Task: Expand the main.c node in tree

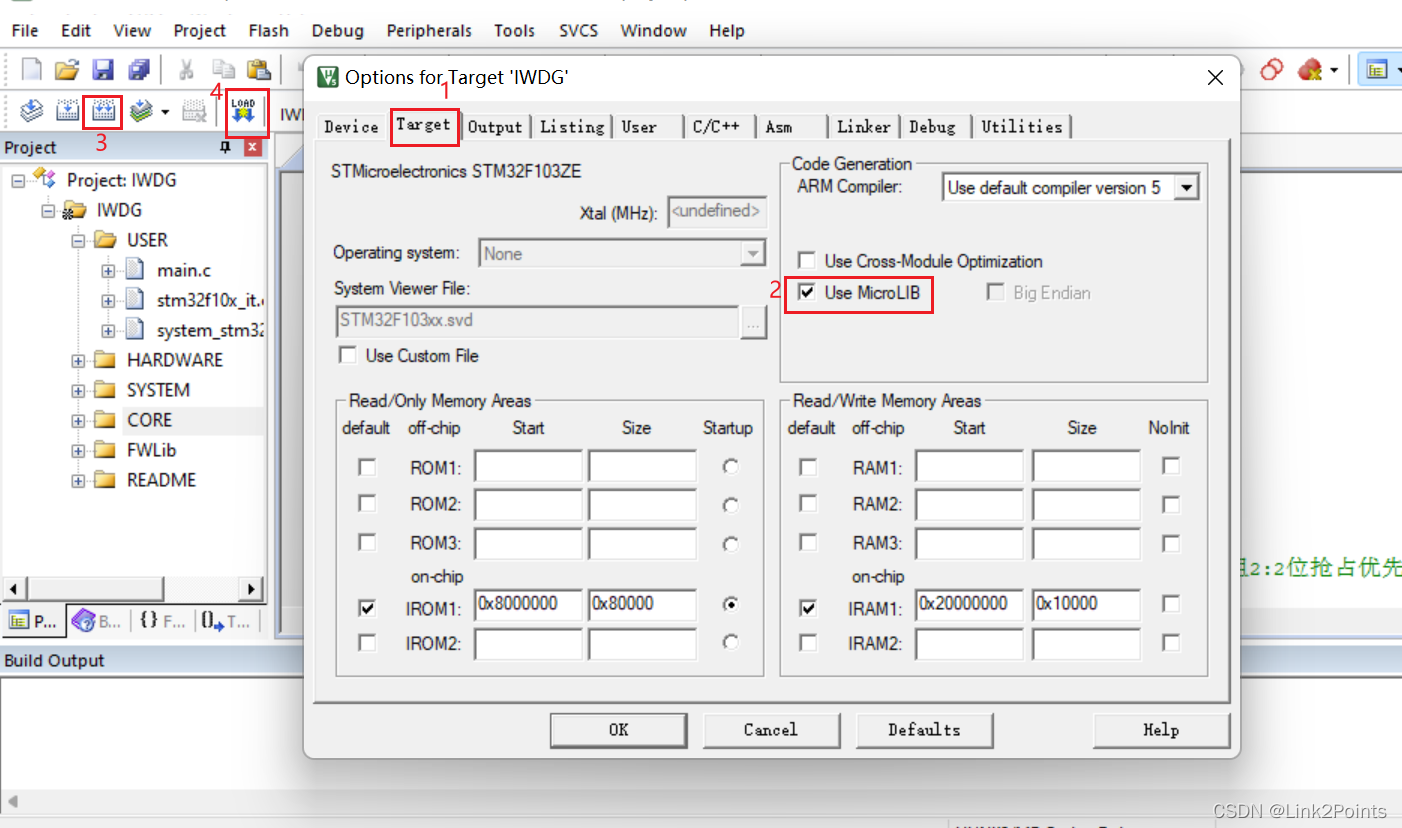Action: (x=108, y=270)
